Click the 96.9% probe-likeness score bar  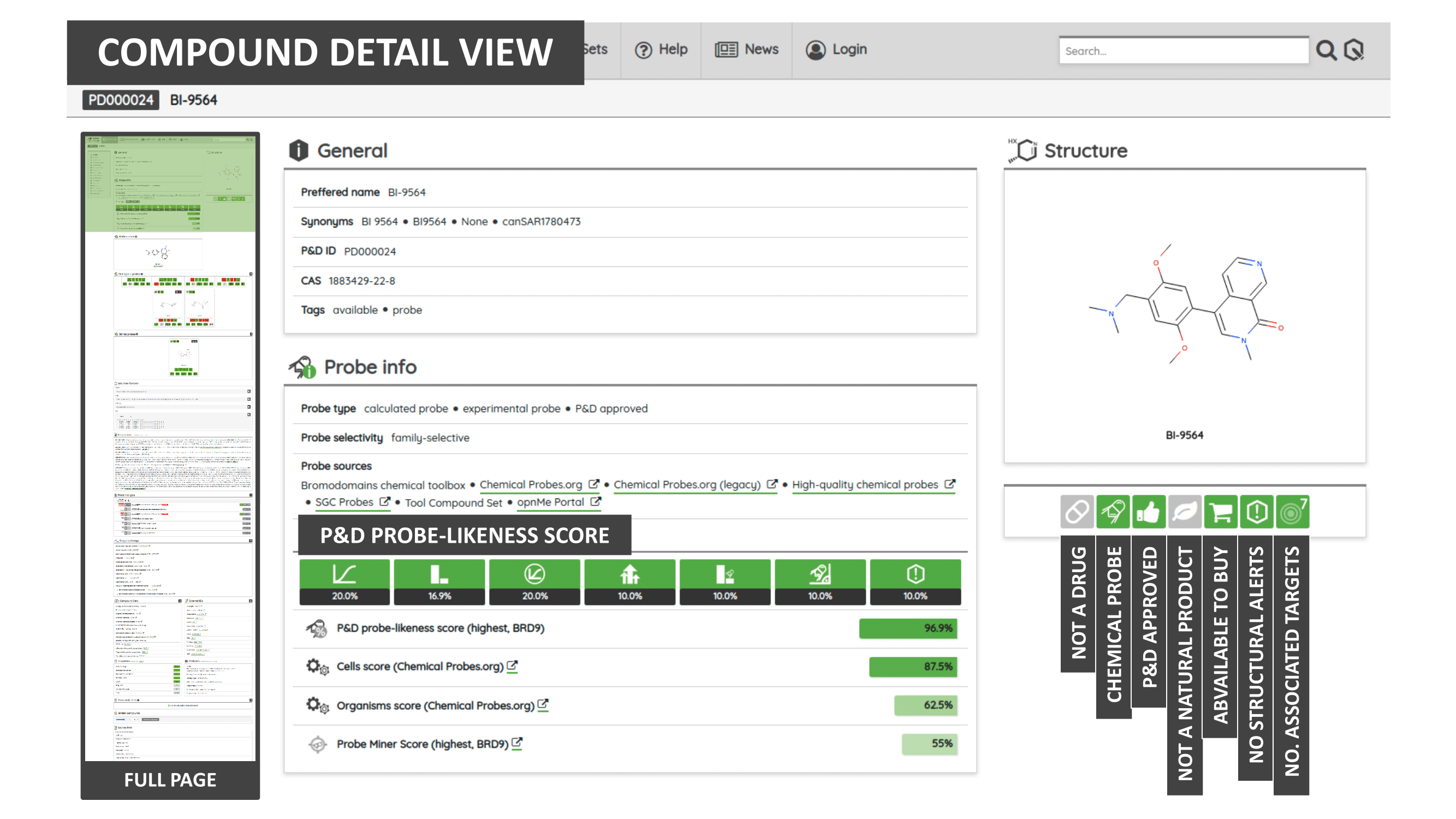(908, 628)
